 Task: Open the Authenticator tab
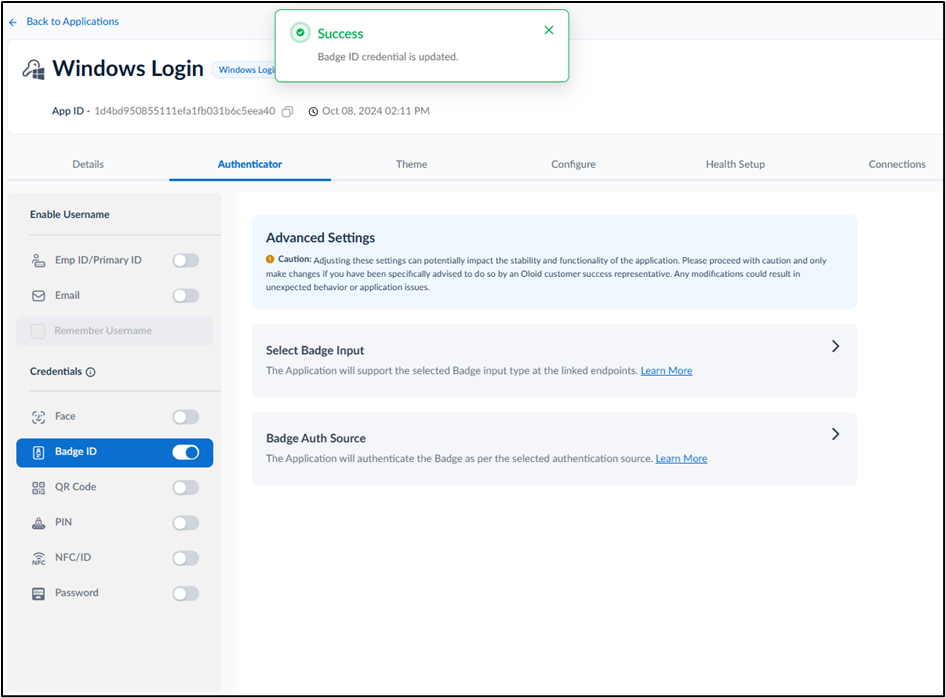(250, 164)
